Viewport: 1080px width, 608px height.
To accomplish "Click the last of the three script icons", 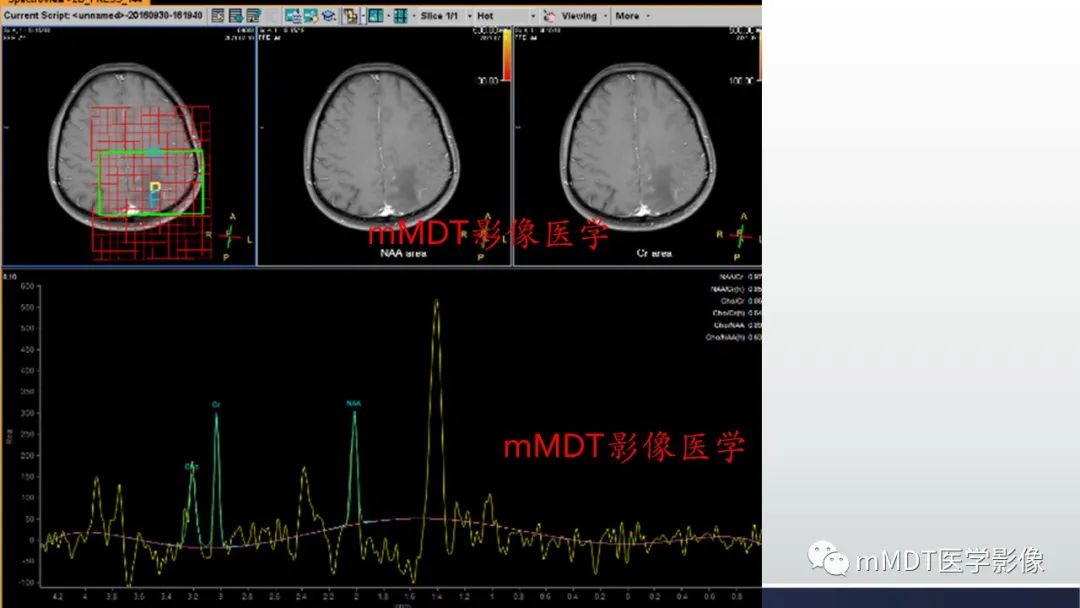I will (253, 16).
